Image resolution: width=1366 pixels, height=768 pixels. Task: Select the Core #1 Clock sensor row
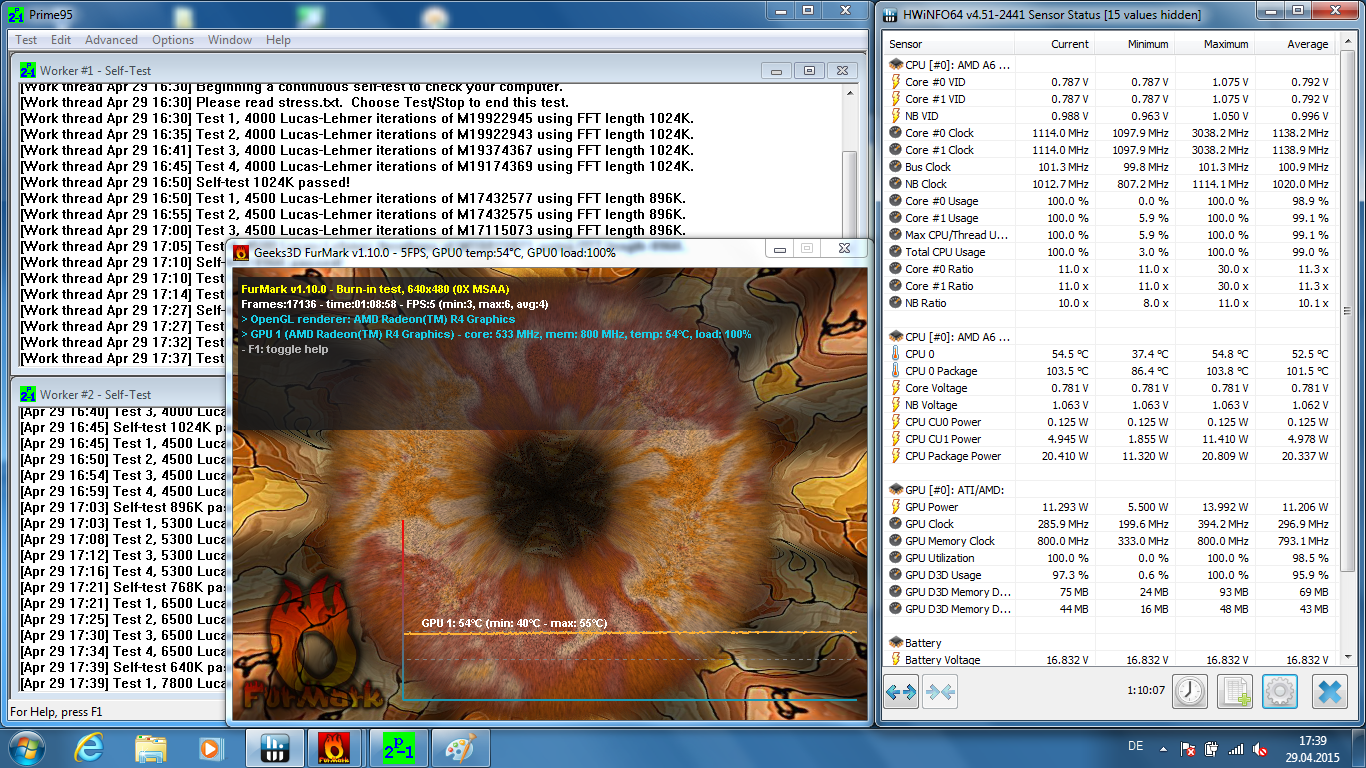pos(1110,150)
